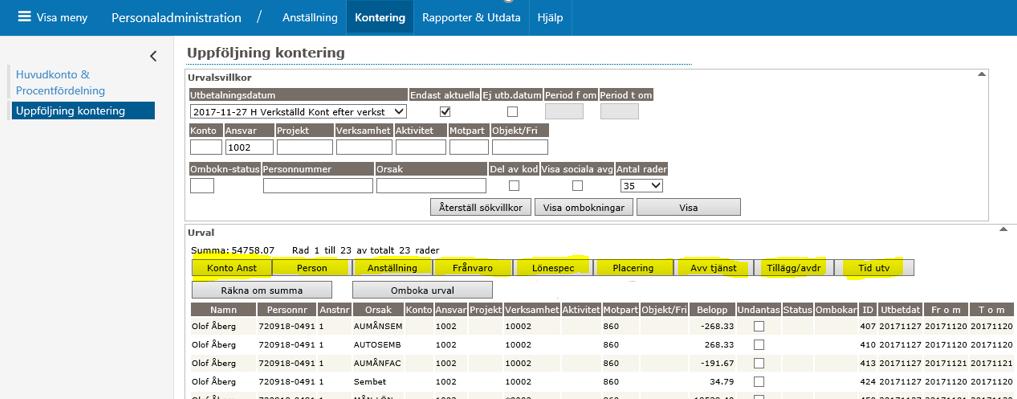Click the Utbetdat column header
This screenshot has width=1017, height=399.
tap(901, 310)
